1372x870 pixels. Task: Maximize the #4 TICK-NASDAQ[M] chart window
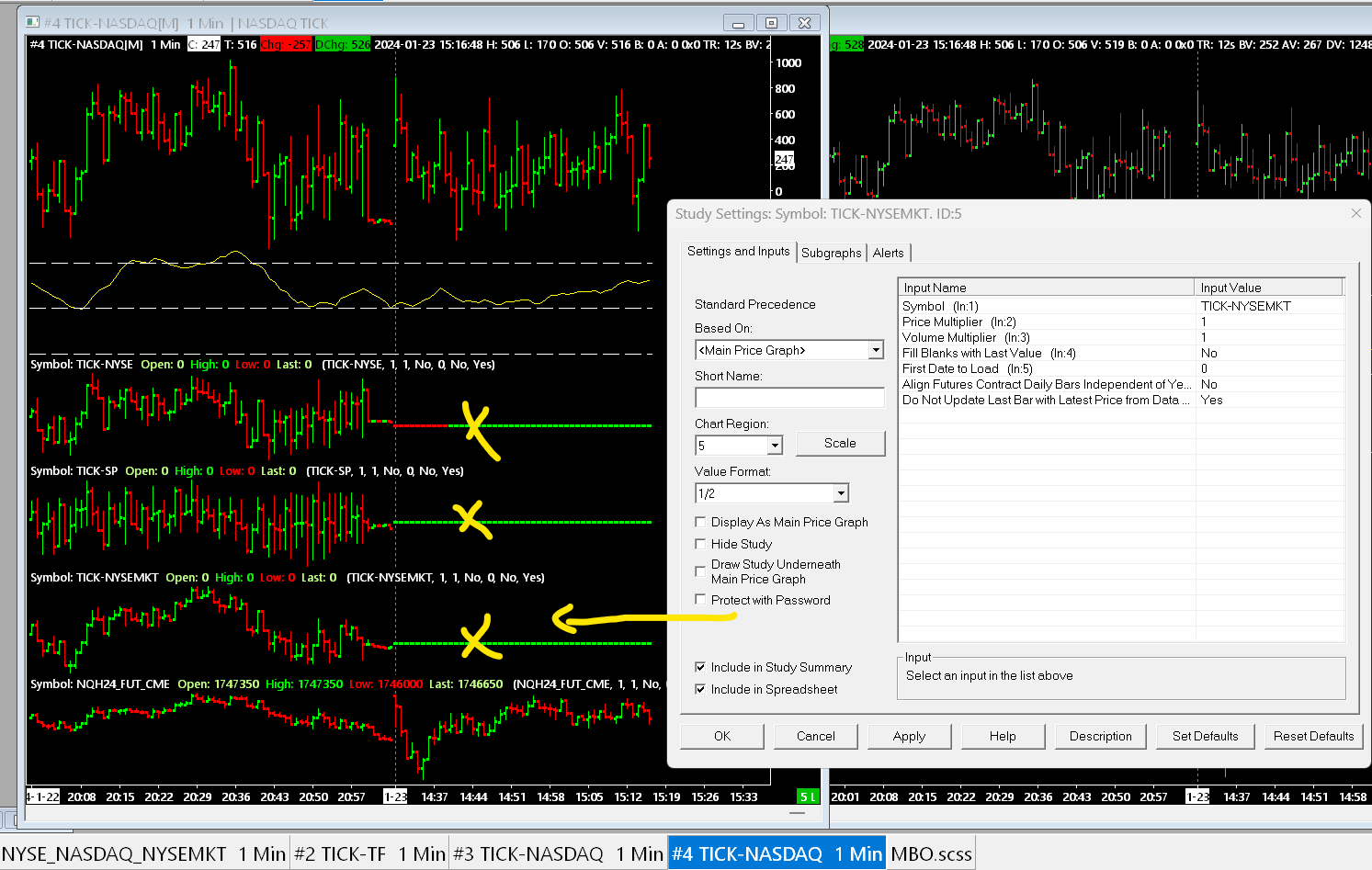[x=771, y=23]
